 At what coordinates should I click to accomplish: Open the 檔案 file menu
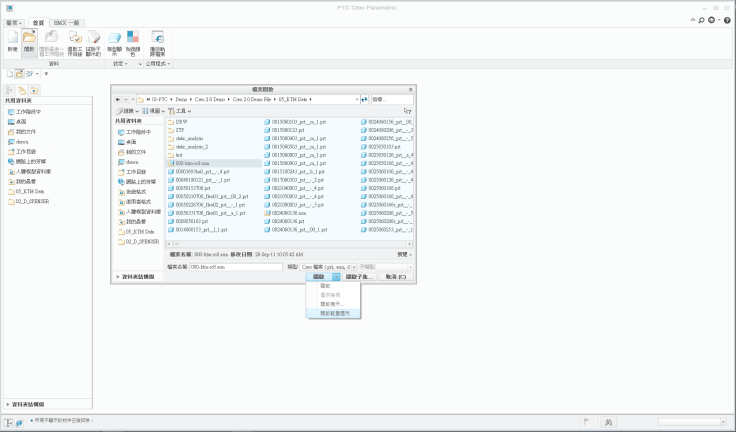point(13,20)
